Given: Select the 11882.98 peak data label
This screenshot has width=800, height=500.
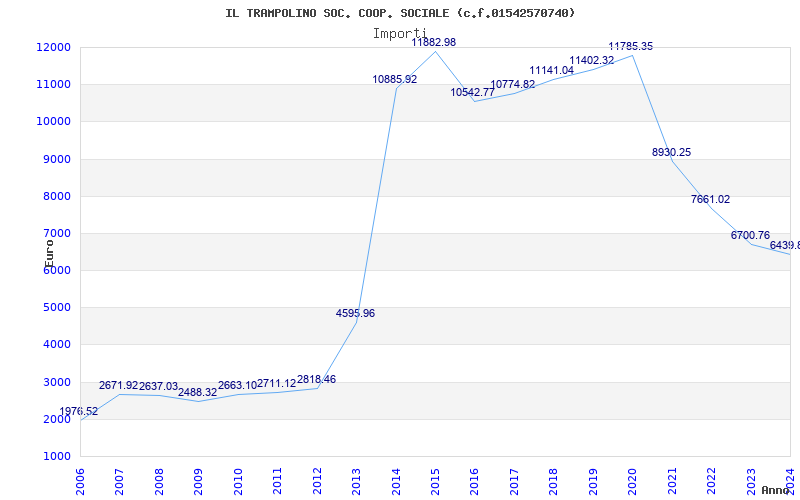Looking at the screenshot, I should tap(434, 42).
